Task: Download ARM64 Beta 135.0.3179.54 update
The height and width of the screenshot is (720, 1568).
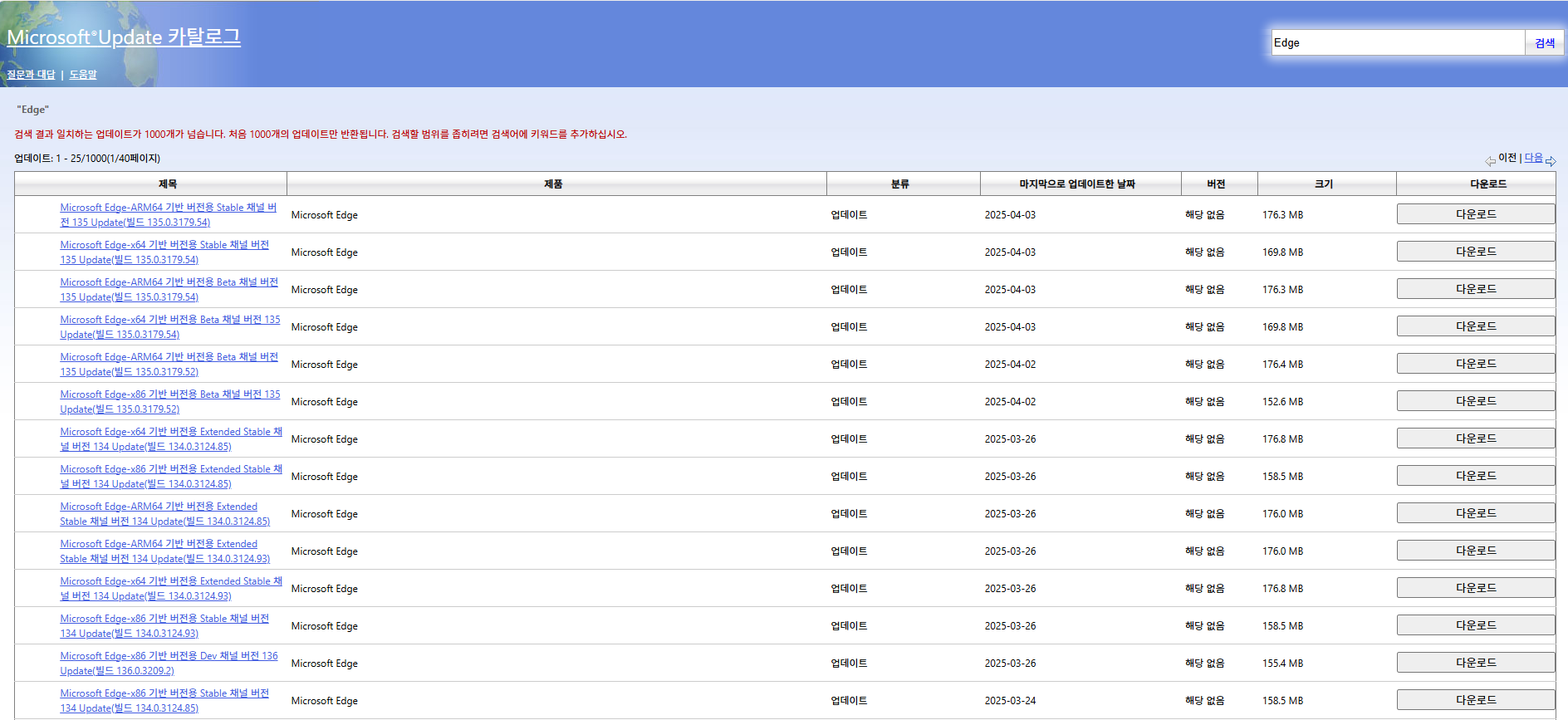Action: pos(1476,289)
